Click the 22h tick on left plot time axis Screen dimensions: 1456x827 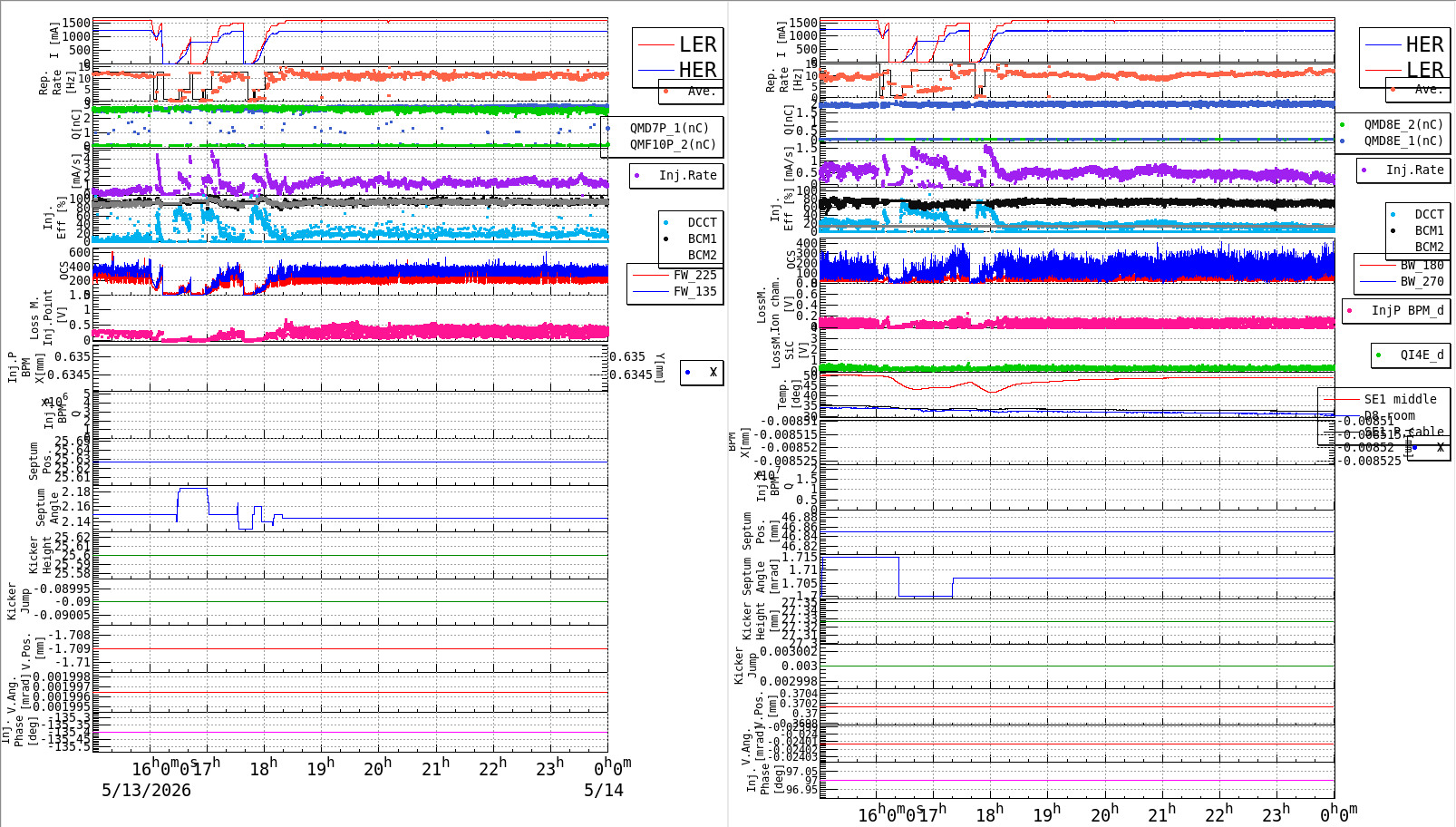coord(492,768)
